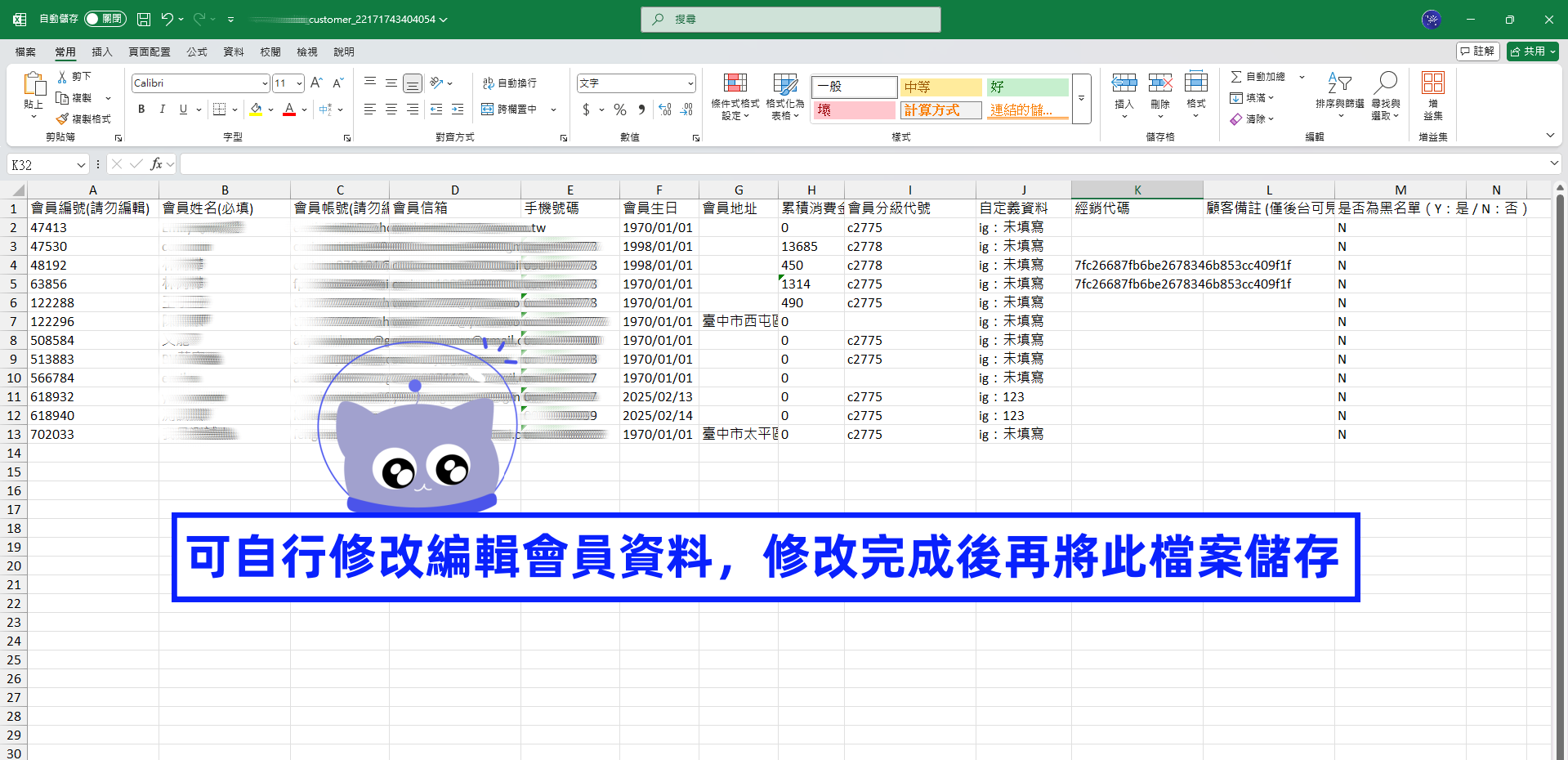This screenshot has width=1568, height=760.
Task: Collapse the ribbon with the chevron
Action: [x=1550, y=136]
